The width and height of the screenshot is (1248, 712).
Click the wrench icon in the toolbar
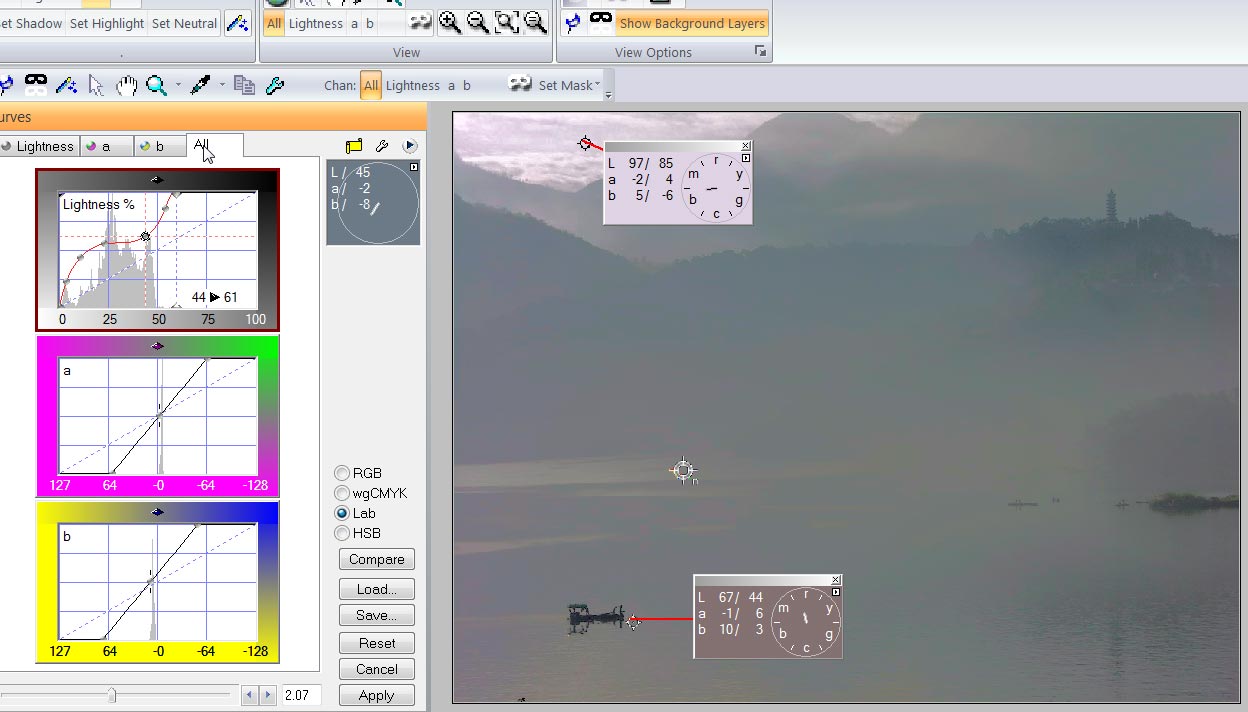tap(274, 86)
